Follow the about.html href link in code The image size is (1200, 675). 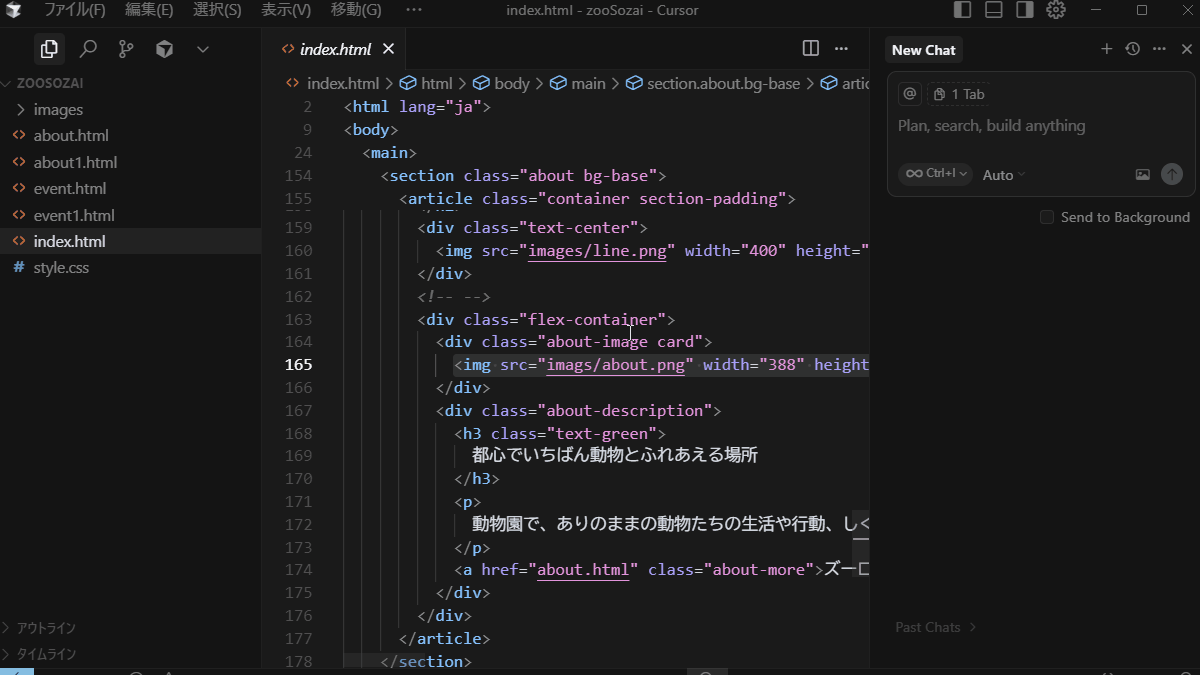(x=584, y=570)
